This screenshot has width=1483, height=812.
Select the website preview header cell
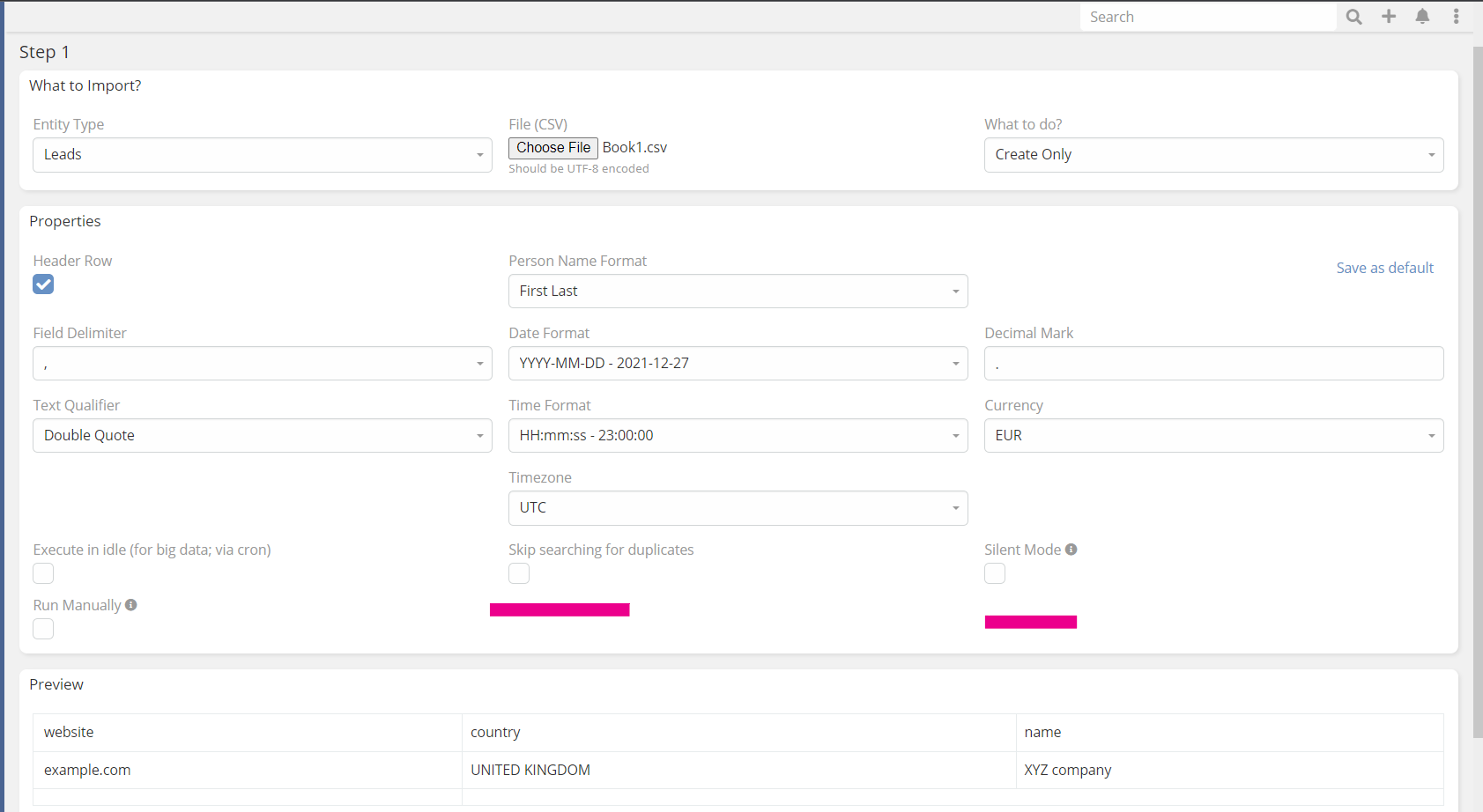248,733
